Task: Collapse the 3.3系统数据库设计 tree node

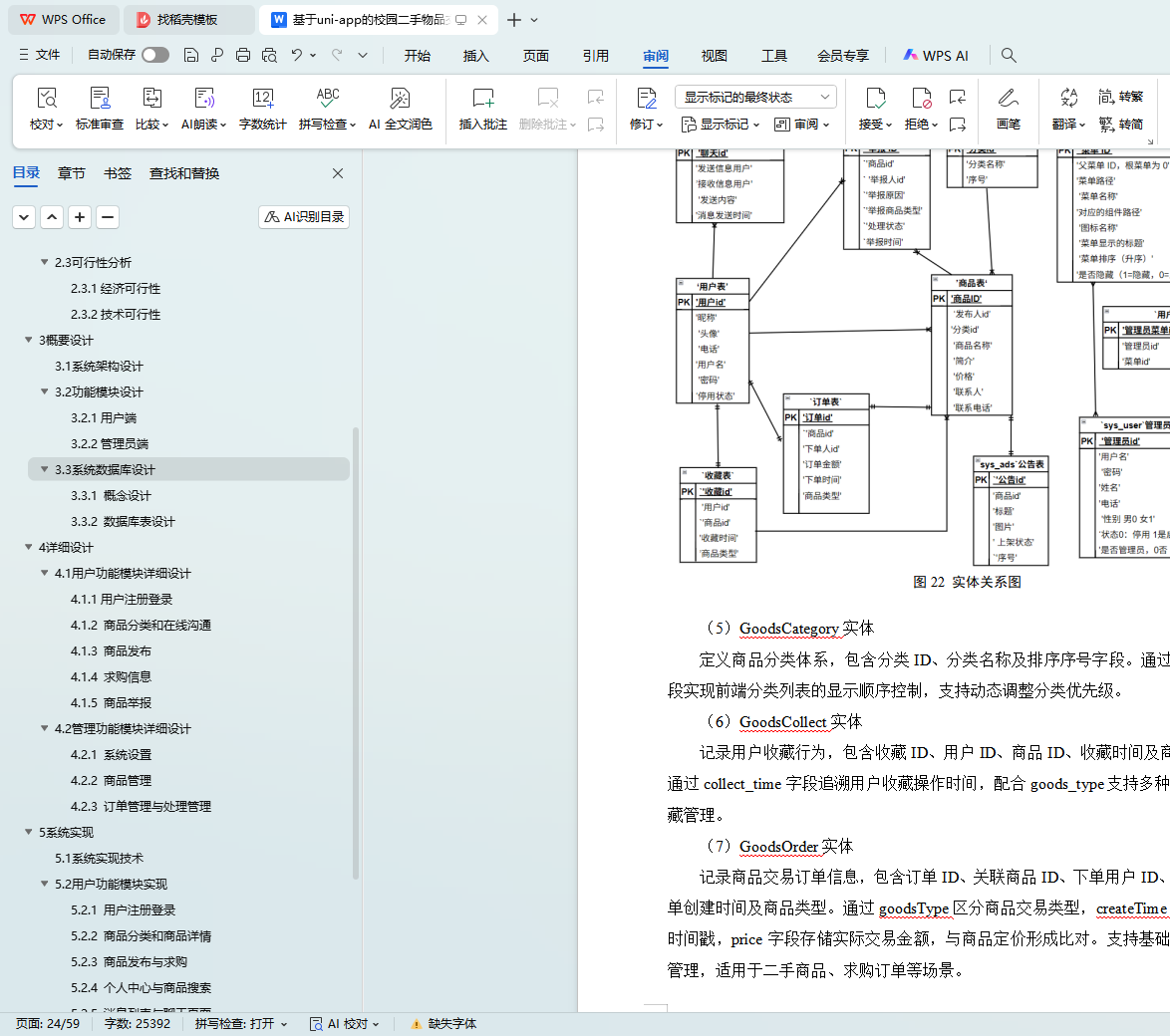Action: (x=44, y=469)
